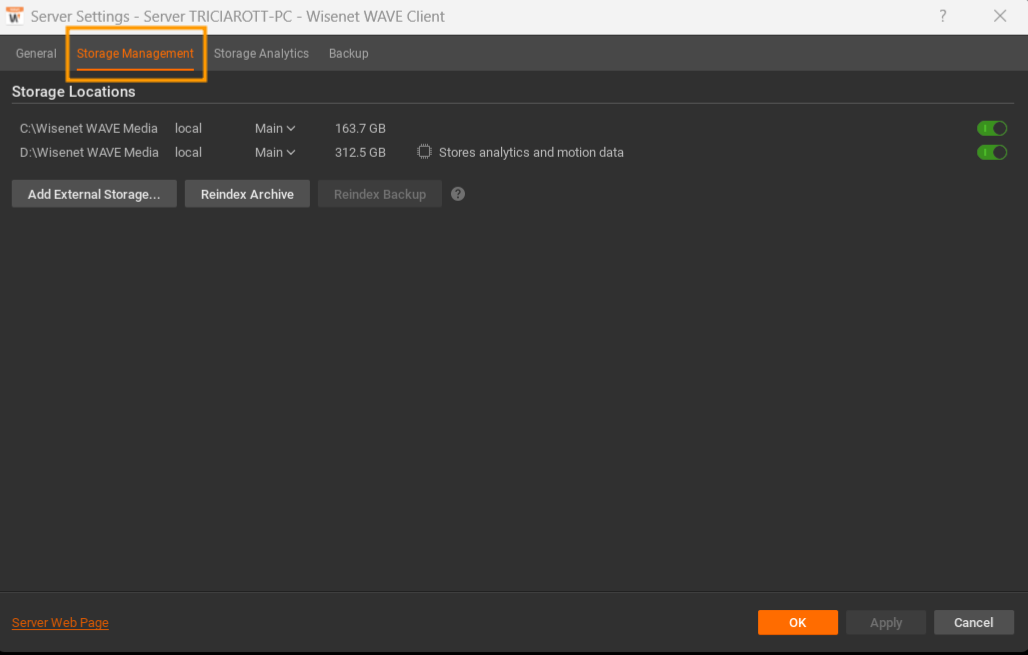The image size is (1028, 655).
Task: Start Reindex Archive
Action: pyautogui.click(x=247, y=194)
